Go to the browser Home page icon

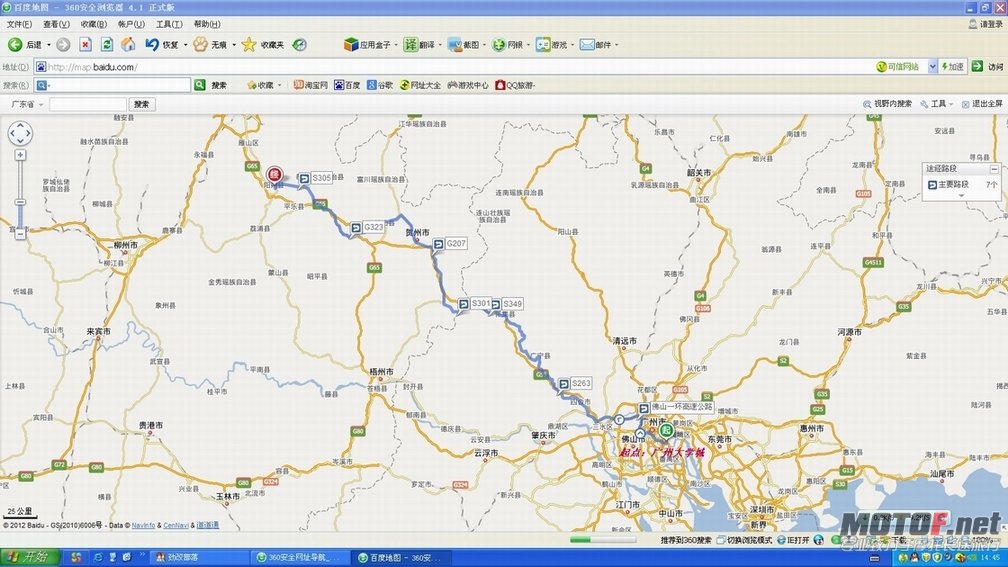(x=129, y=44)
